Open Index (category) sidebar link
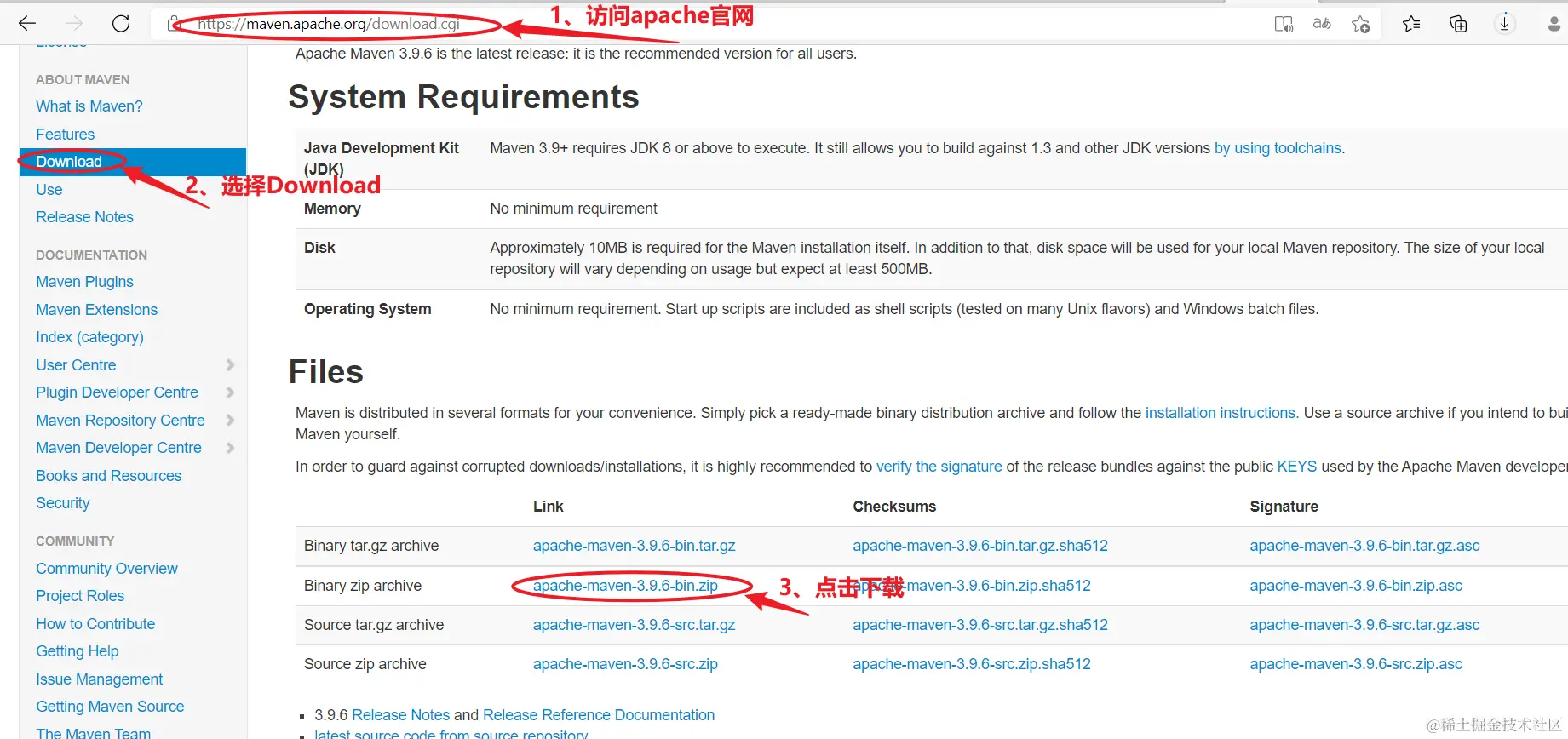The height and width of the screenshot is (739, 1568). pyautogui.click(x=89, y=337)
